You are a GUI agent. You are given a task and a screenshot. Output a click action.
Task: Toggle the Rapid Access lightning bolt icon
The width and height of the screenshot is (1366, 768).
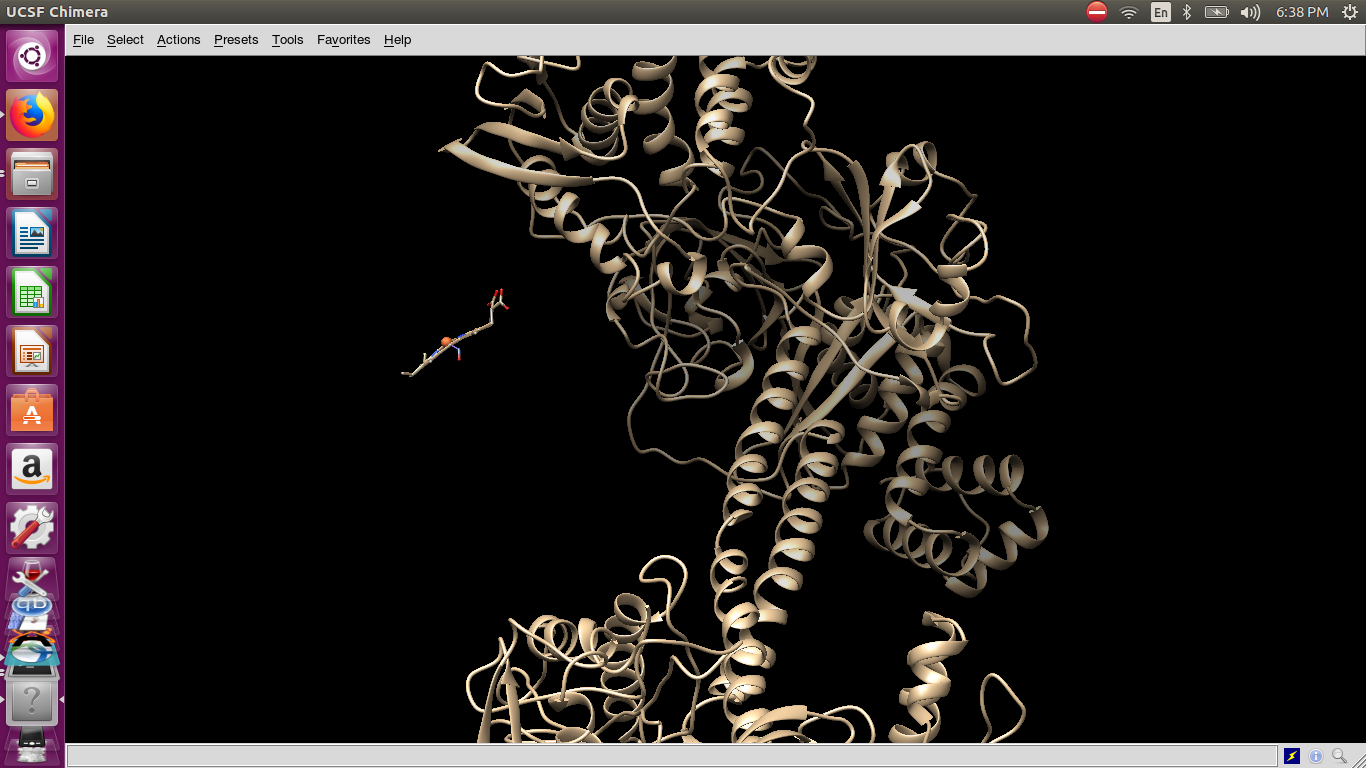coord(1292,756)
